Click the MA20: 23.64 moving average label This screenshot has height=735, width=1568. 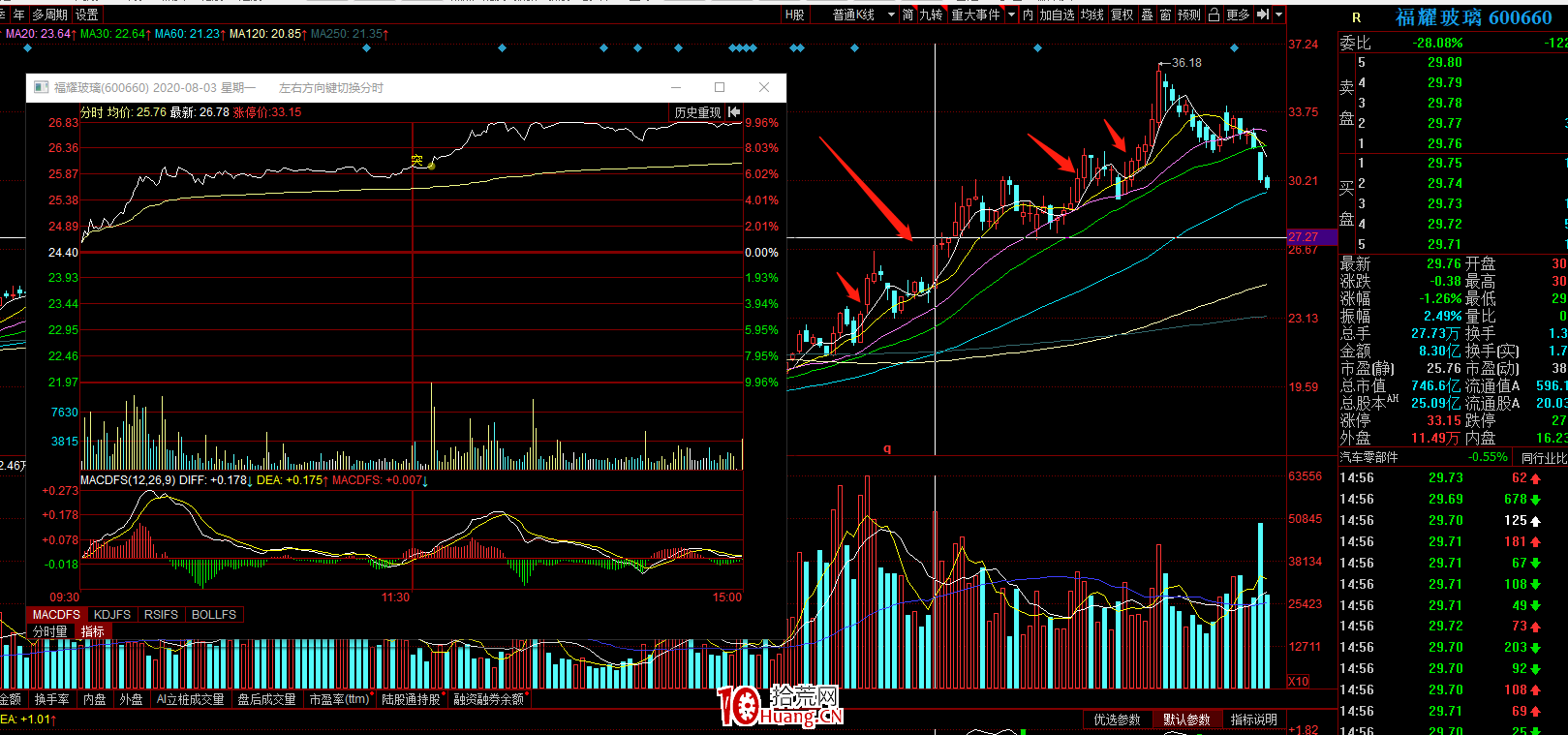click(x=41, y=34)
